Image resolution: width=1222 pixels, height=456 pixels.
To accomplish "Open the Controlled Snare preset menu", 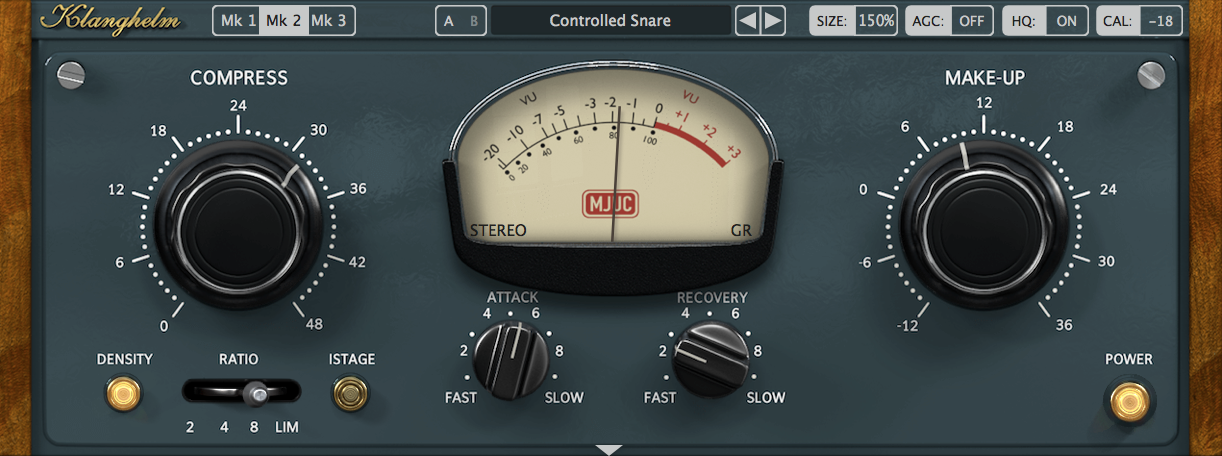I will click(x=610, y=20).
